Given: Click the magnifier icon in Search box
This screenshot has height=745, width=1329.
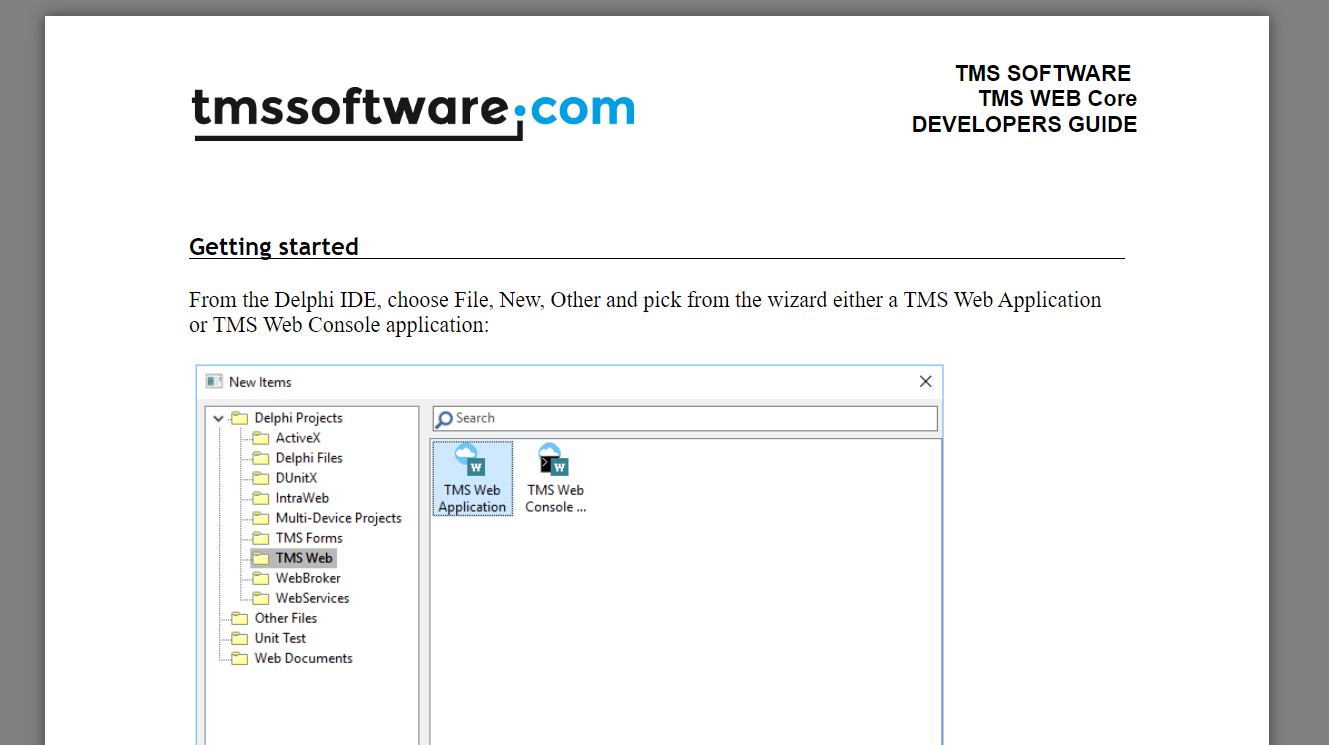Looking at the screenshot, I should pos(445,419).
